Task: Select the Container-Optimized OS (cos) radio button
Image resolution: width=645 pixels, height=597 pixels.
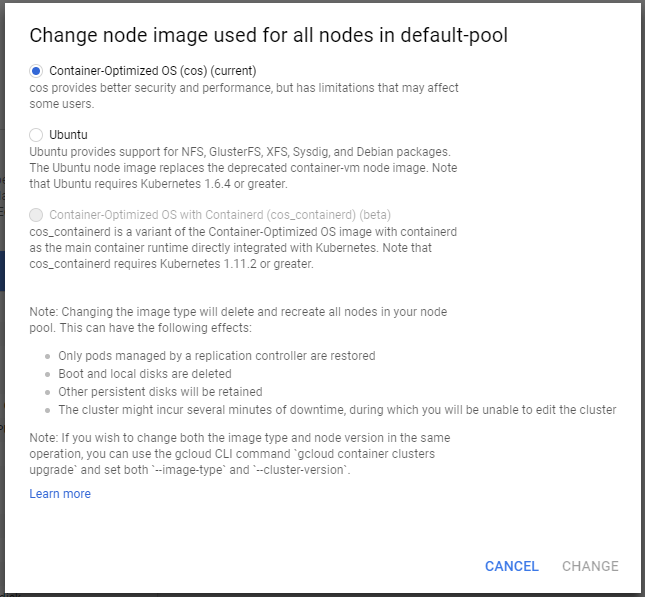Action: tap(37, 71)
